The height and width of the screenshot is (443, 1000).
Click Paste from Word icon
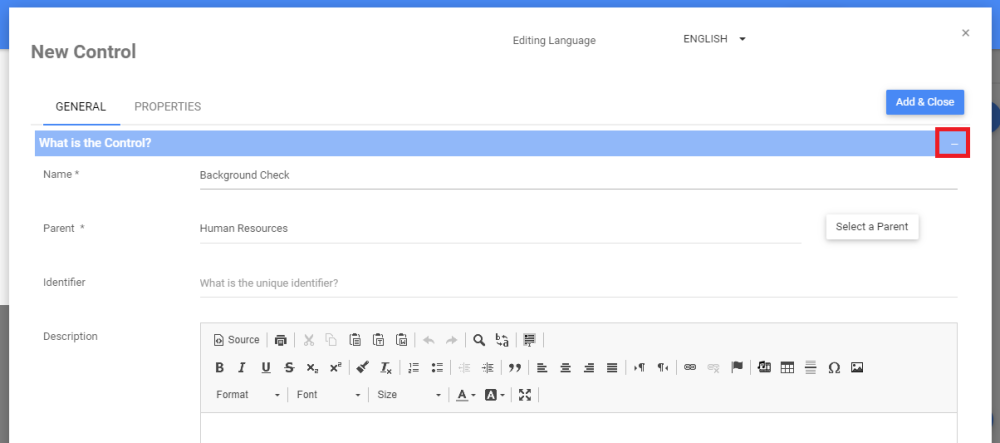coord(401,340)
